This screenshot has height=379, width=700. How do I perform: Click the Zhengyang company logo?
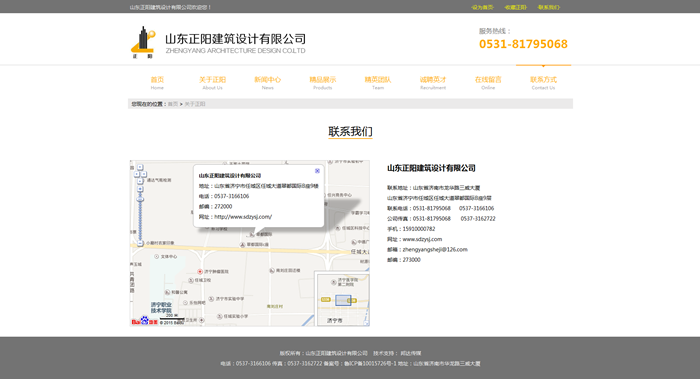coord(143,42)
